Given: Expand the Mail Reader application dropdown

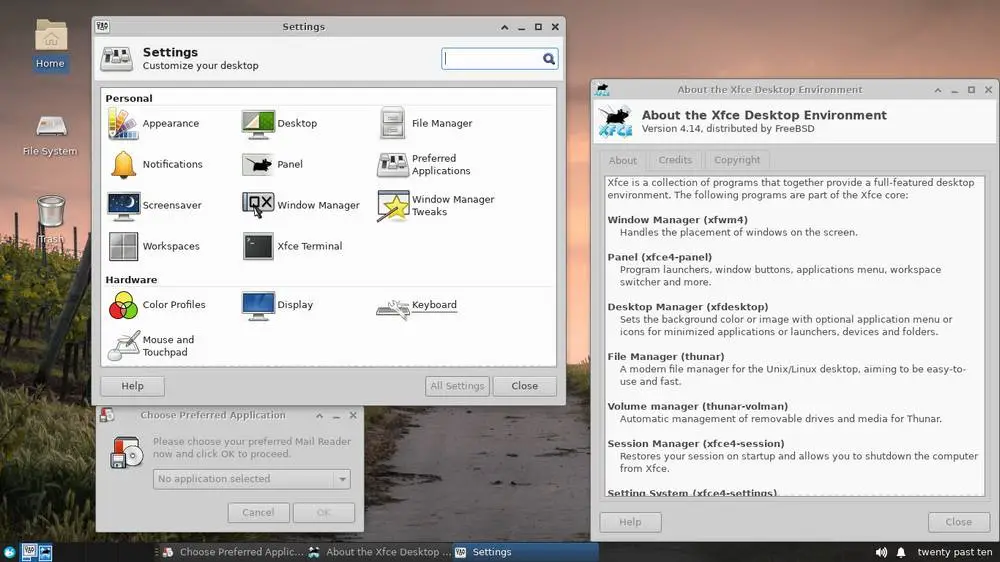Looking at the screenshot, I should click(343, 480).
